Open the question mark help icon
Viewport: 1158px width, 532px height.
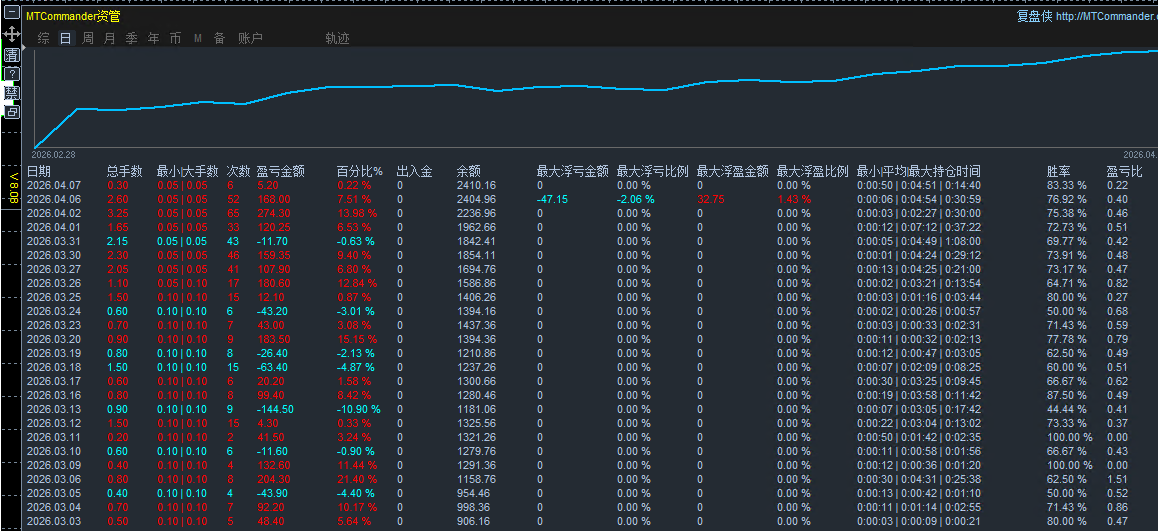11,74
